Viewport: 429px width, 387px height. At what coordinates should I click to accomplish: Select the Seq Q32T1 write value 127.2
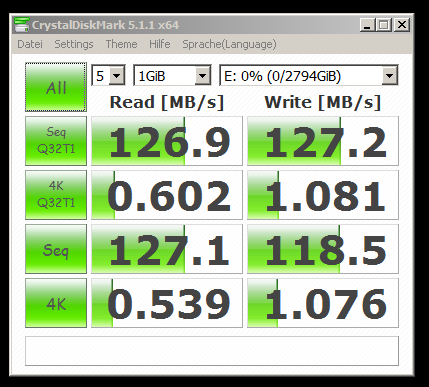pos(323,141)
